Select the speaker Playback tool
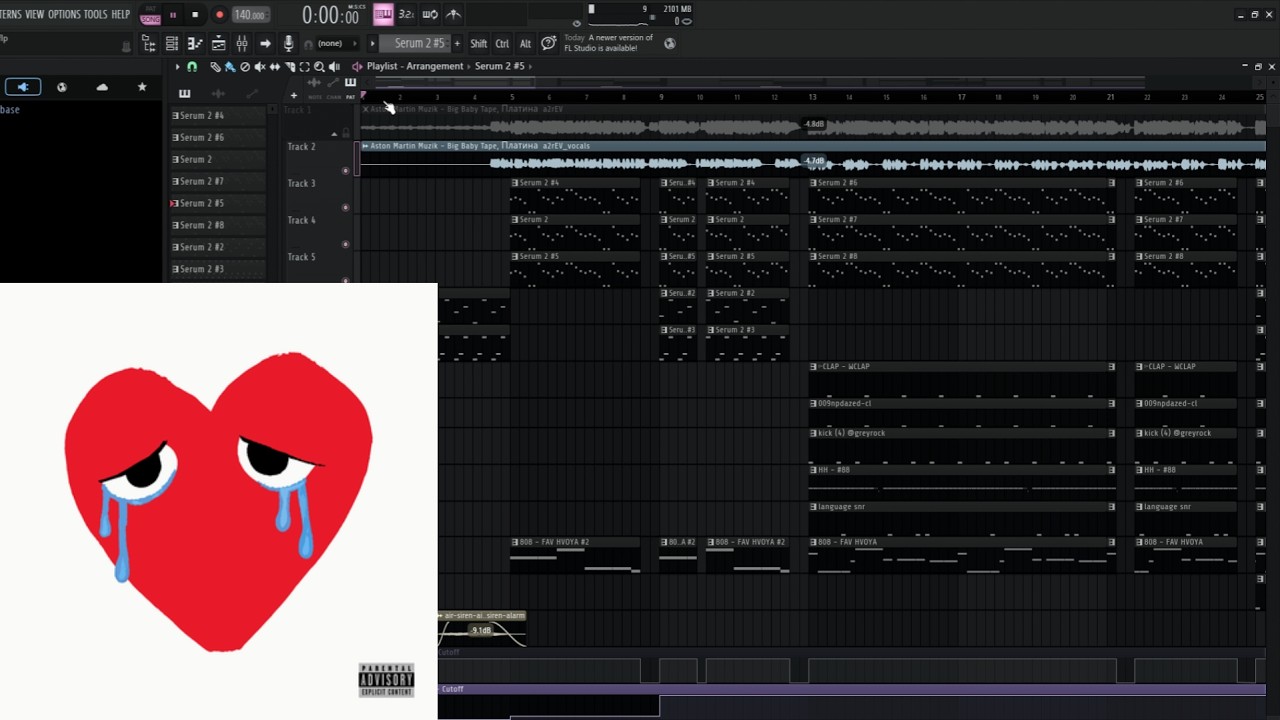 (x=334, y=67)
